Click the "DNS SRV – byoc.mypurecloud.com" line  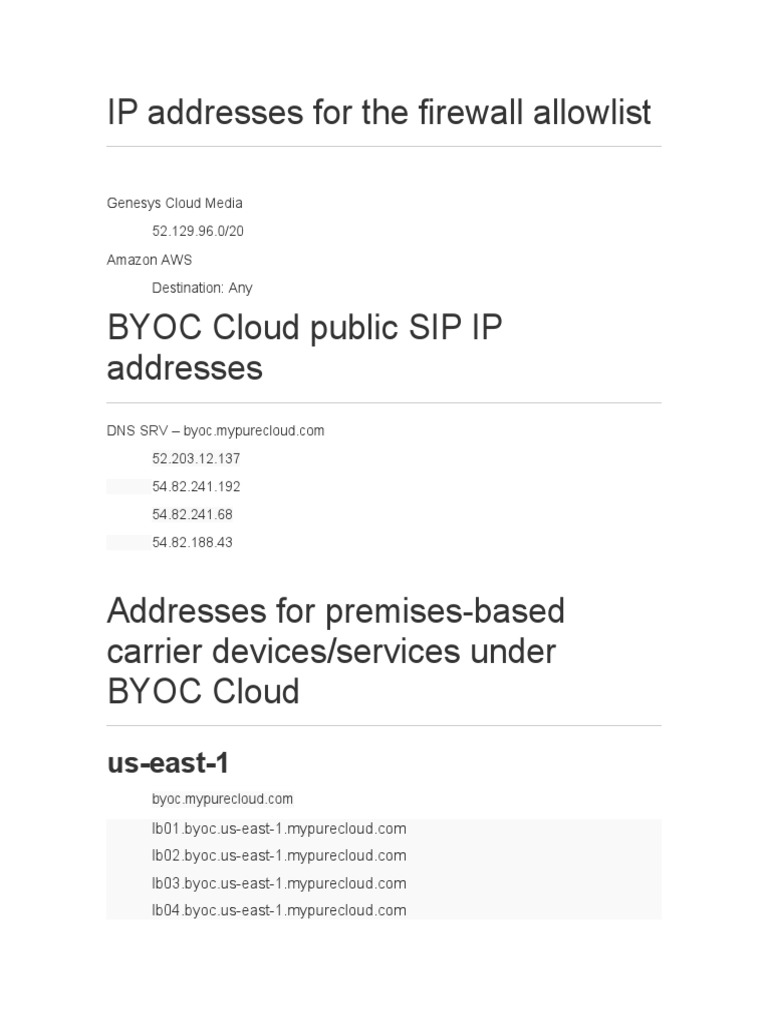point(216,431)
